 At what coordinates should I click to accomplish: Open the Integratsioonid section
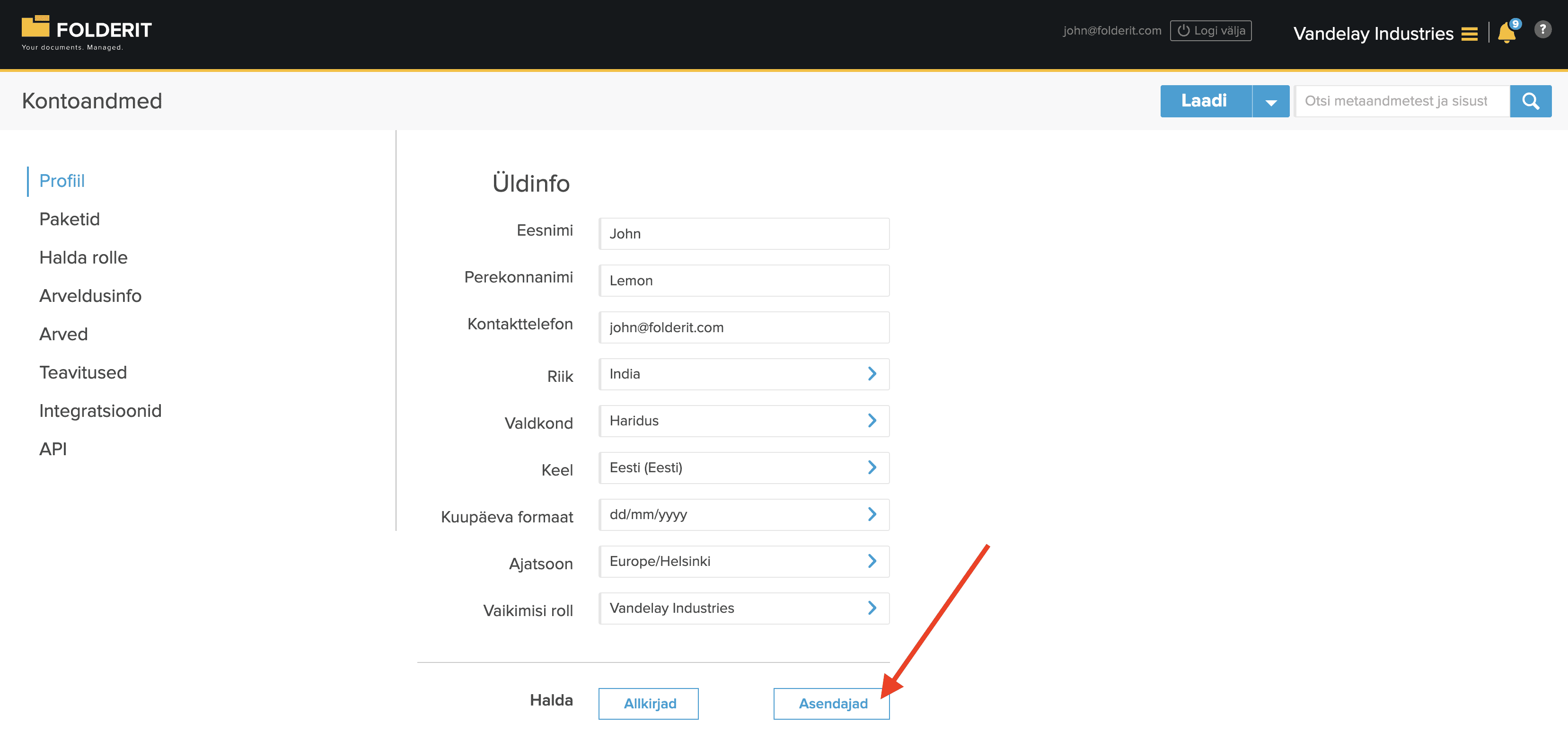tap(100, 411)
